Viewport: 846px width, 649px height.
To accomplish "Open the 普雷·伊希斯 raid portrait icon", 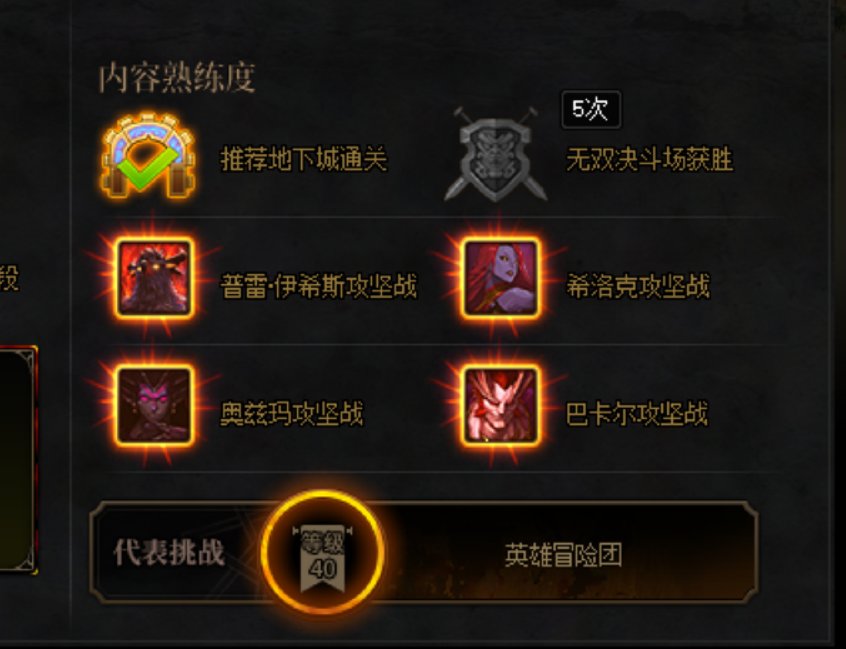I will 154,278.
